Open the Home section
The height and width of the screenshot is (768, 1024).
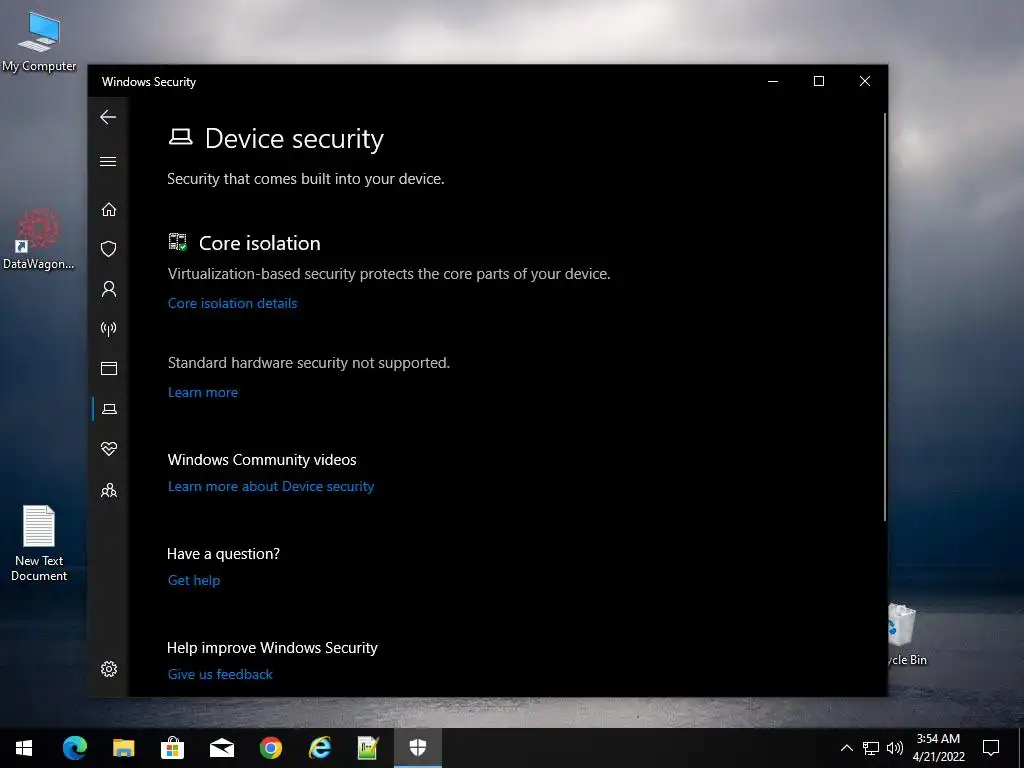pos(108,209)
